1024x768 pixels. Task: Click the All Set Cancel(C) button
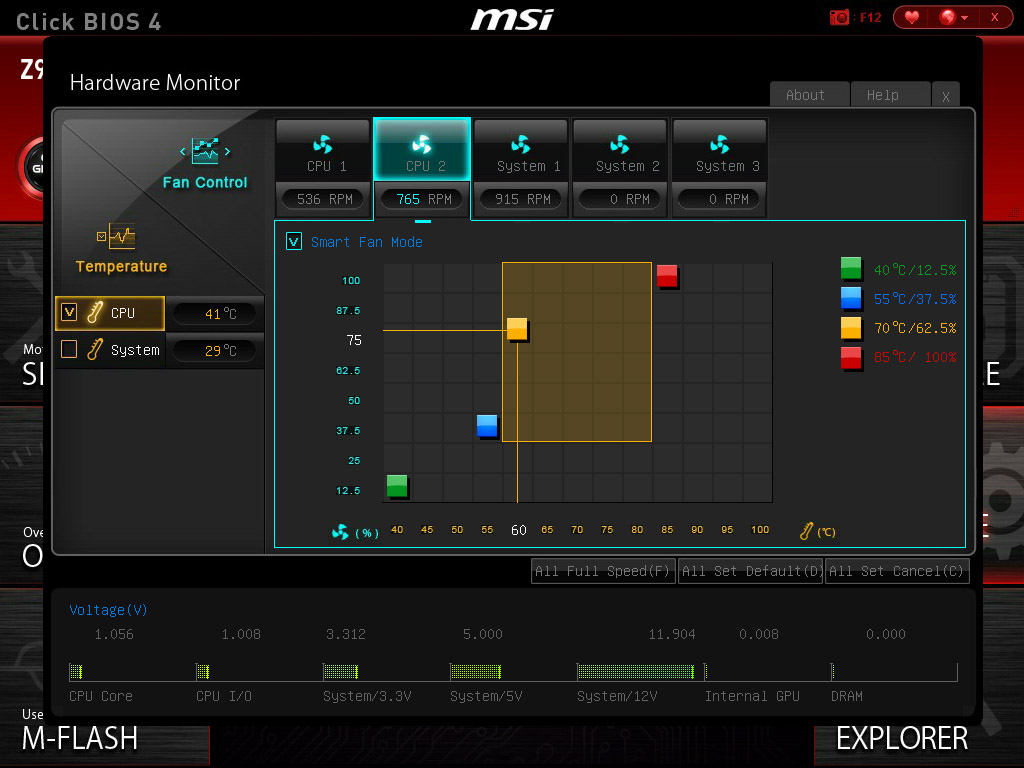(x=897, y=571)
